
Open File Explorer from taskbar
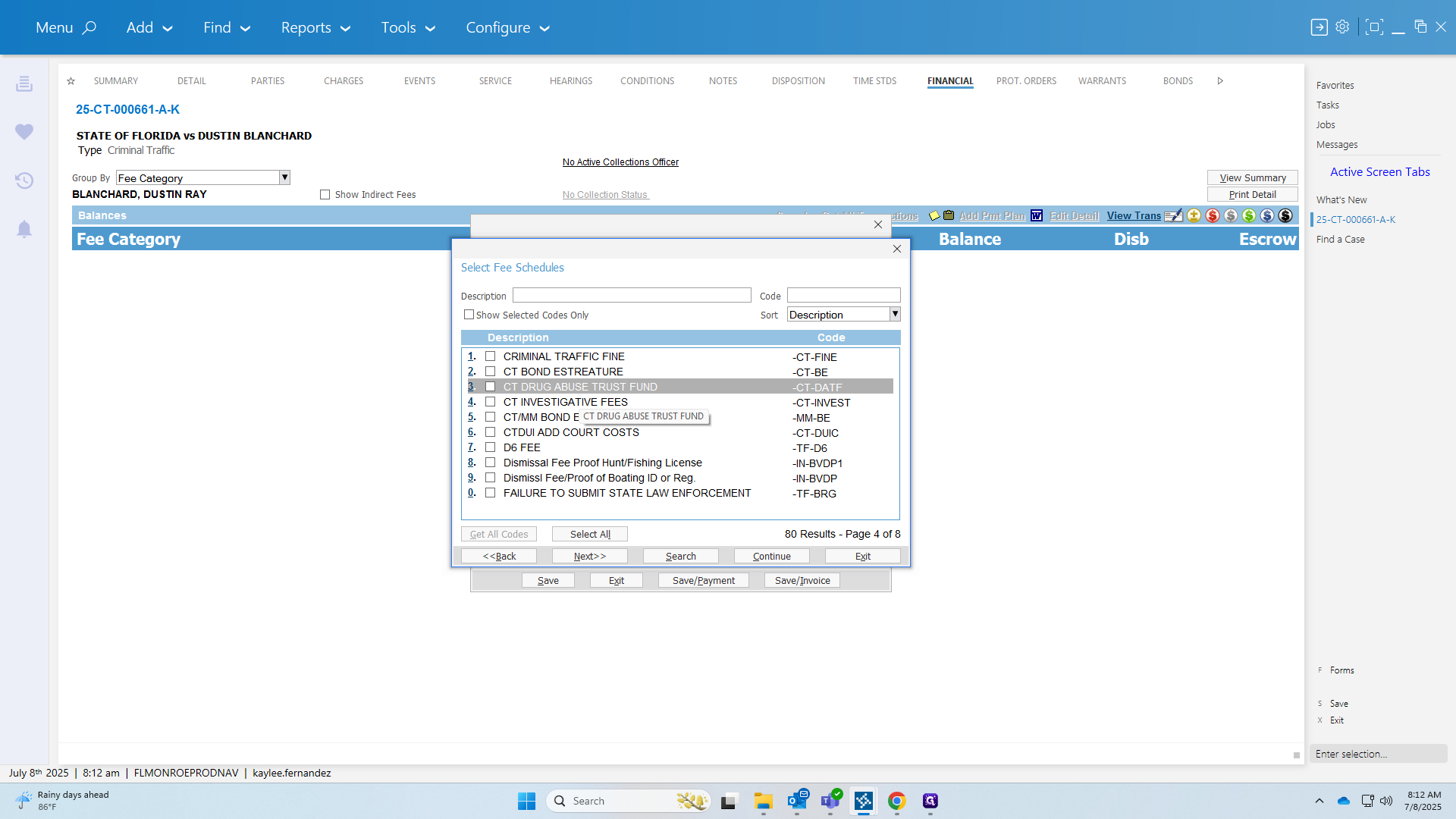[763, 801]
